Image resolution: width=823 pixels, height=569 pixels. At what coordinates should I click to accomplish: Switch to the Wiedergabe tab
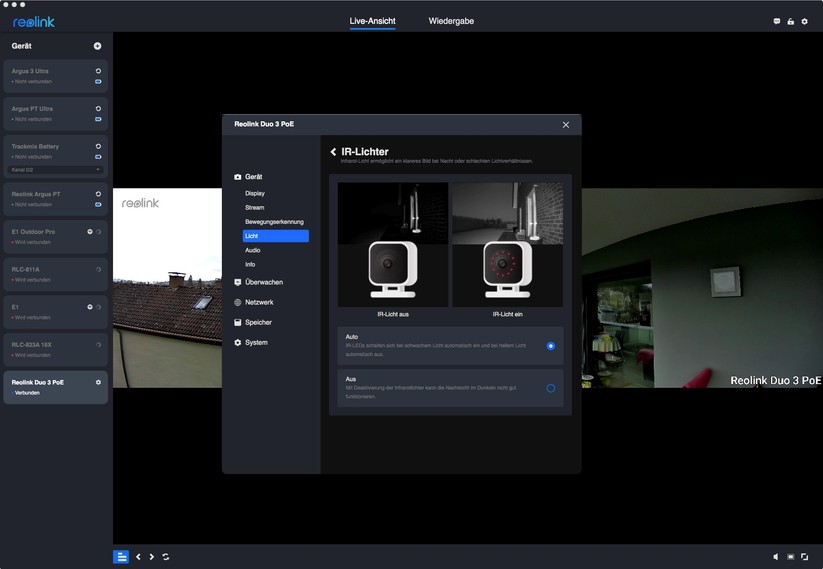click(x=451, y=21)
